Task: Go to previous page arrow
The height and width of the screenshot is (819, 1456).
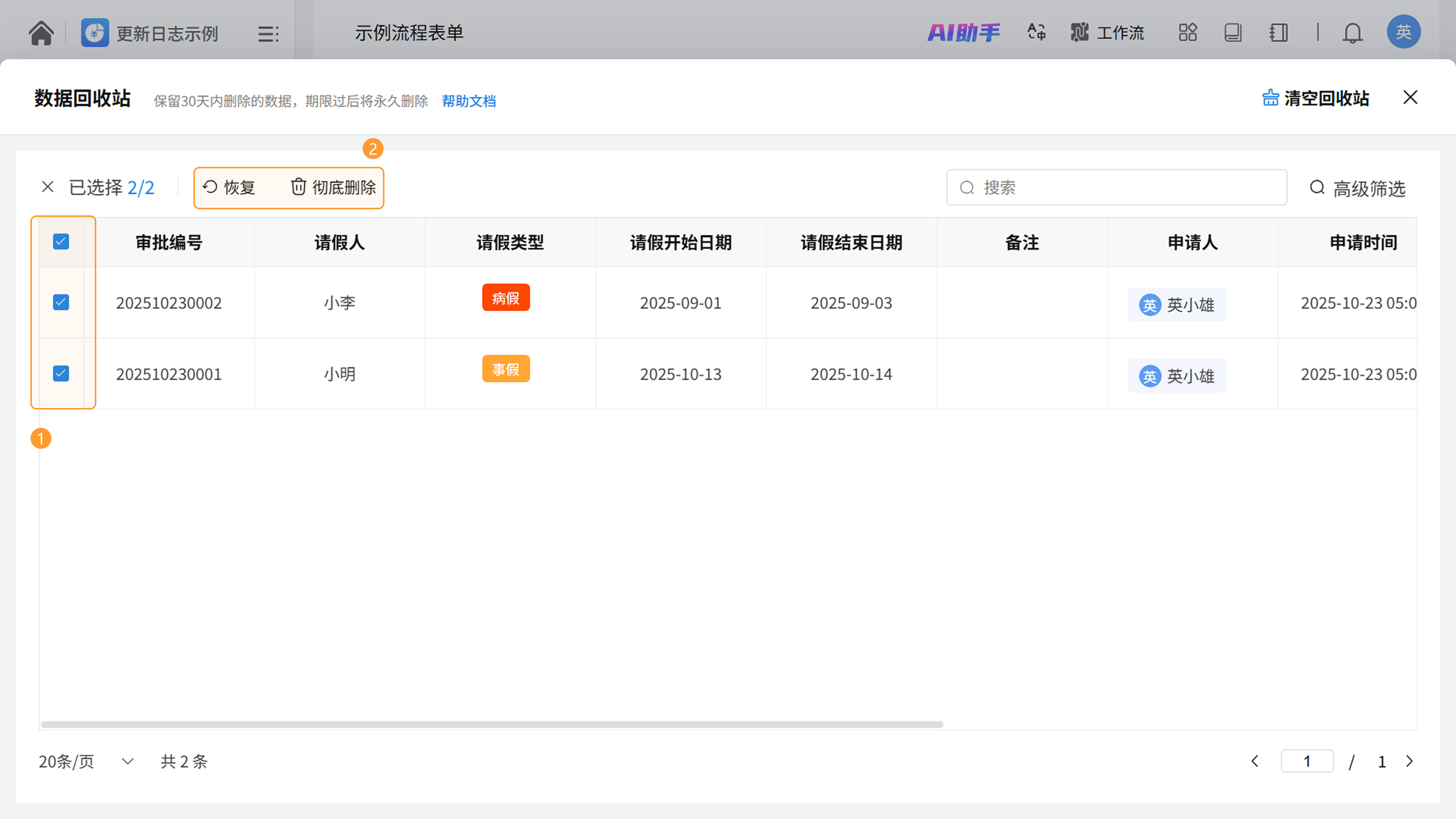Action: (x=1255, y=761)
